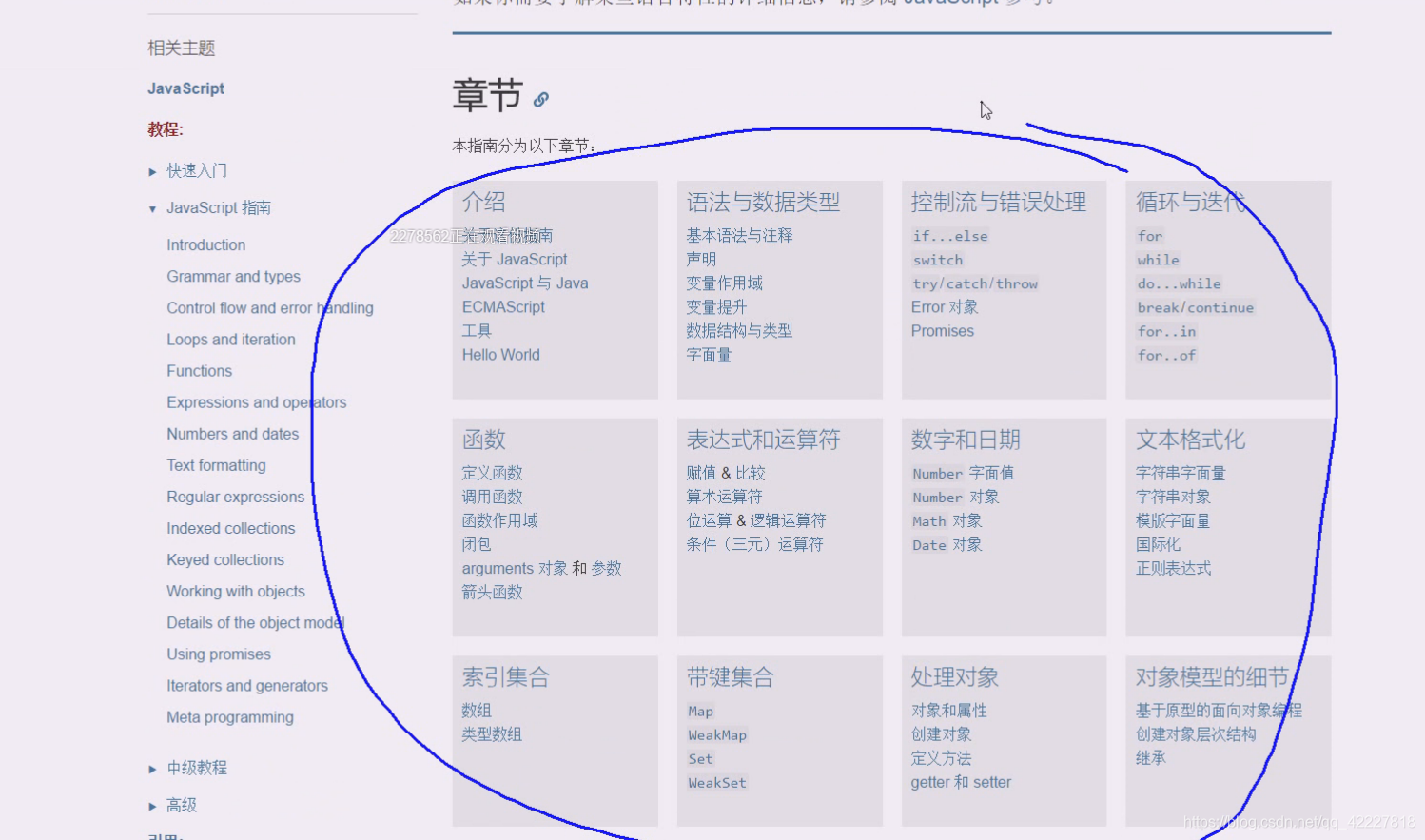Screen dimensions: 1425x840
Task: Open the 闭包 link
Action: 477,544
